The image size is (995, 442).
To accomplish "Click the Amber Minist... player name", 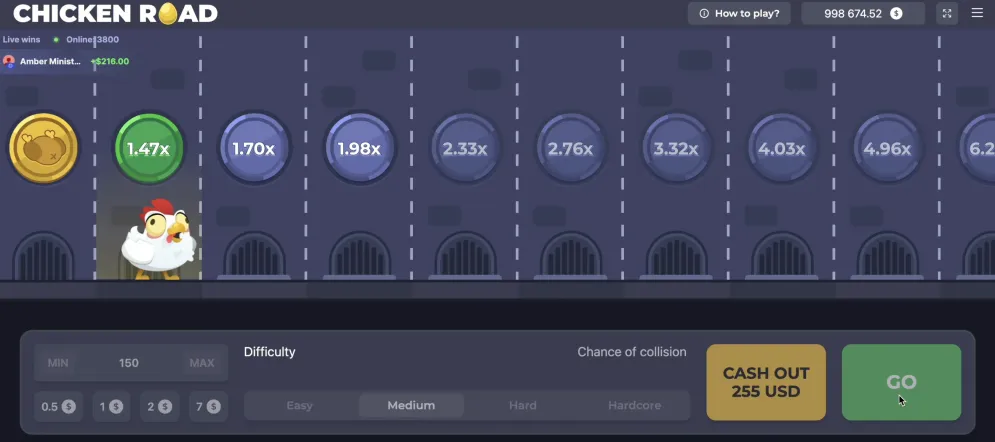I will click(51, 62).
